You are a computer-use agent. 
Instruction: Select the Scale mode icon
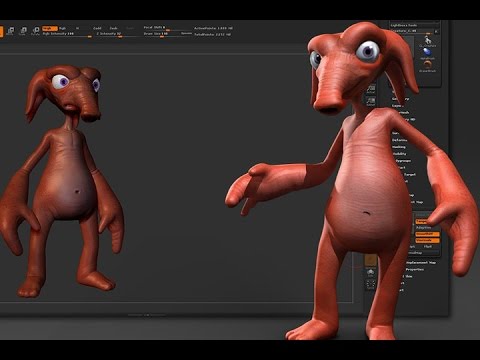pyautogui.click(x=23, y=31)
